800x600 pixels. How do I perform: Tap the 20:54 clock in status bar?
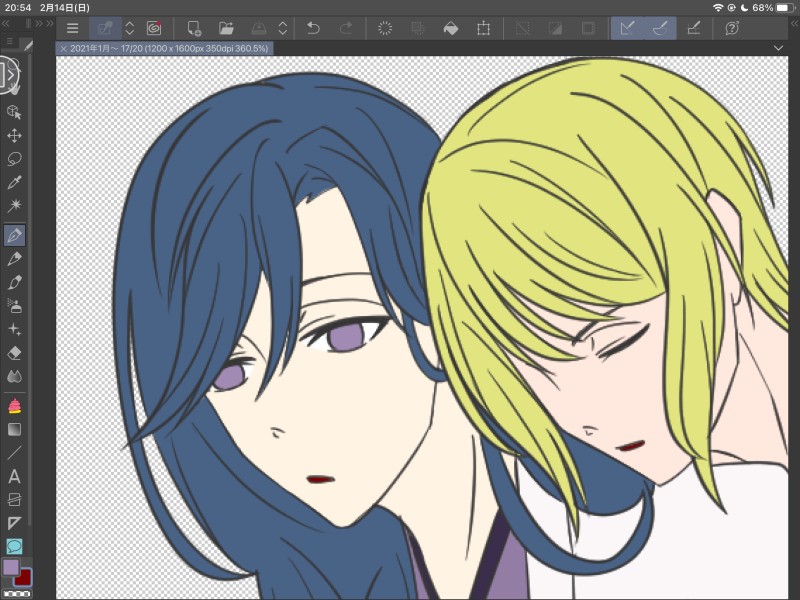18,8
